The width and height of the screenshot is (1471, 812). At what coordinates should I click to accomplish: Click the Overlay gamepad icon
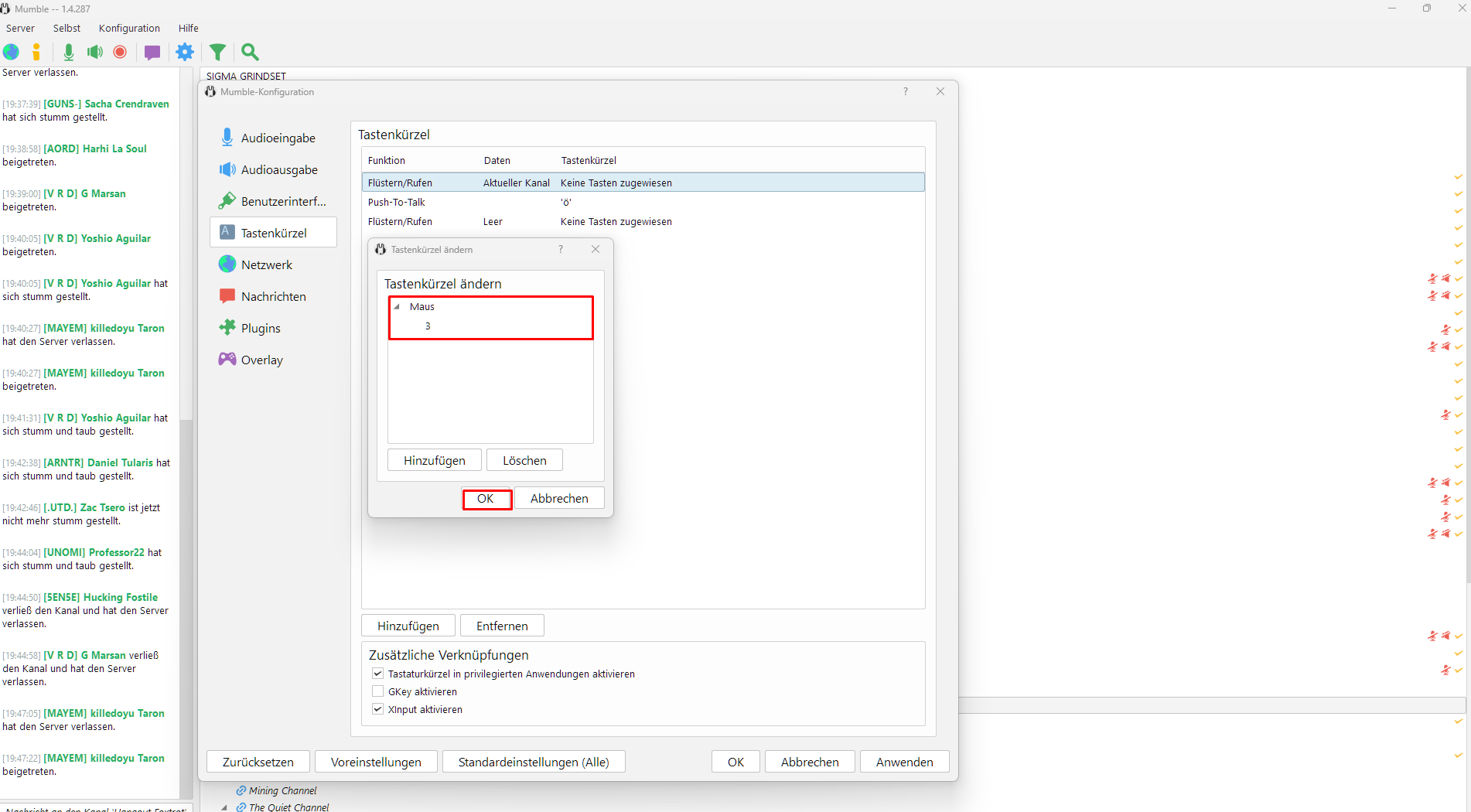[227, 360]
